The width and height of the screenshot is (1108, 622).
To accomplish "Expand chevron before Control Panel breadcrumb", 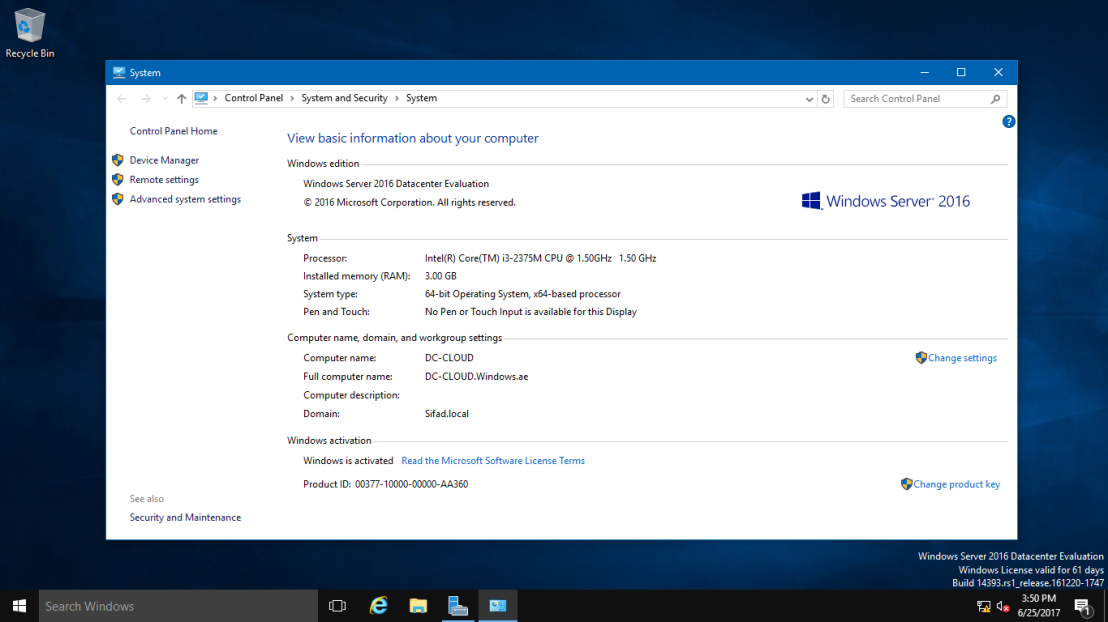I will click(x=216, y=98).
